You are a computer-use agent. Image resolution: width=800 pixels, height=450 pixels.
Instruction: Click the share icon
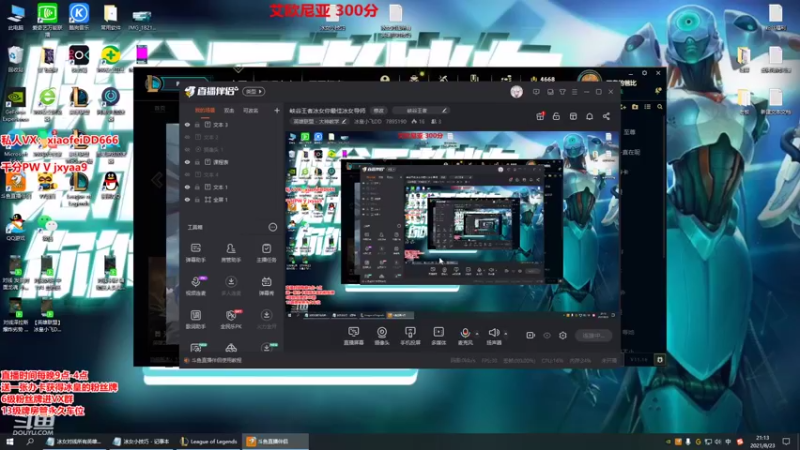606,116
